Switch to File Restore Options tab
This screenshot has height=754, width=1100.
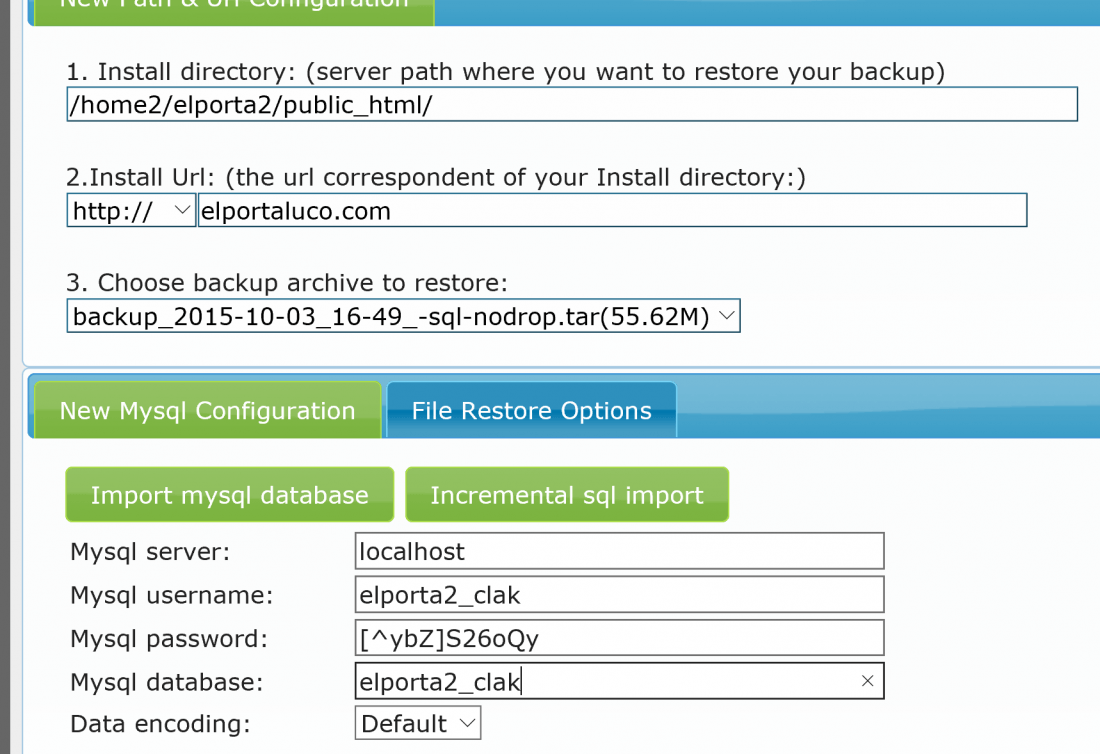tap(531, 410)
